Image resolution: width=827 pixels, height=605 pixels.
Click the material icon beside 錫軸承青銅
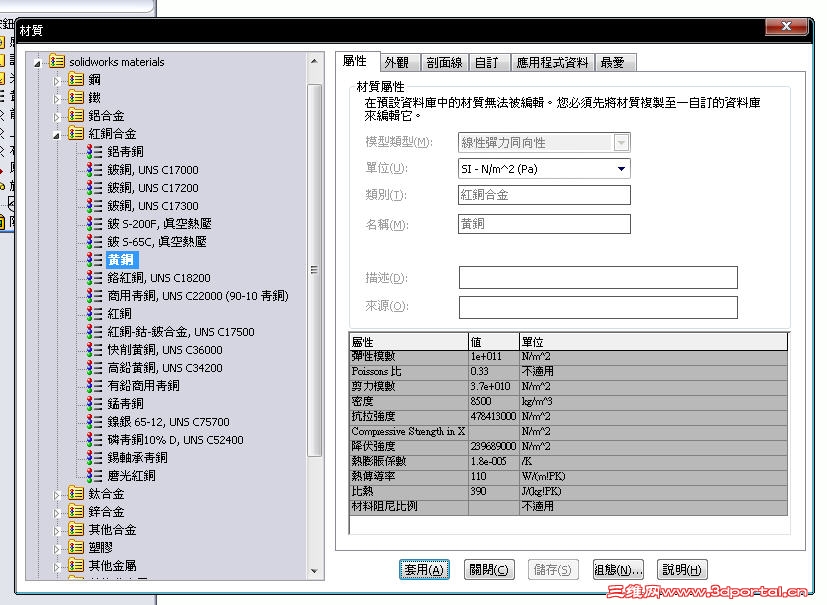click(94, 457)
